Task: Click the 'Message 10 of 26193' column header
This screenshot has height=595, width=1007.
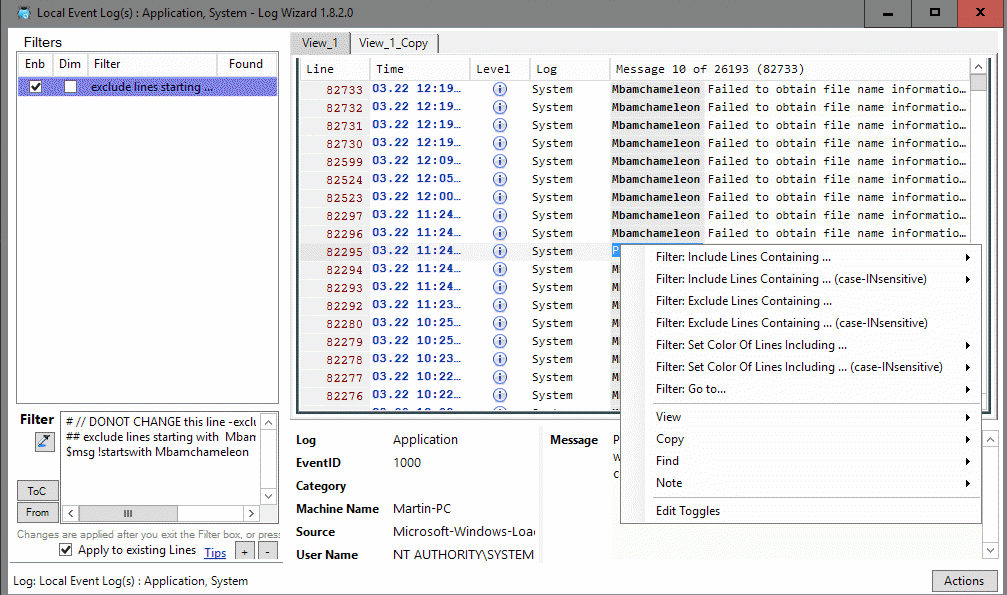Action: point(789,69)
